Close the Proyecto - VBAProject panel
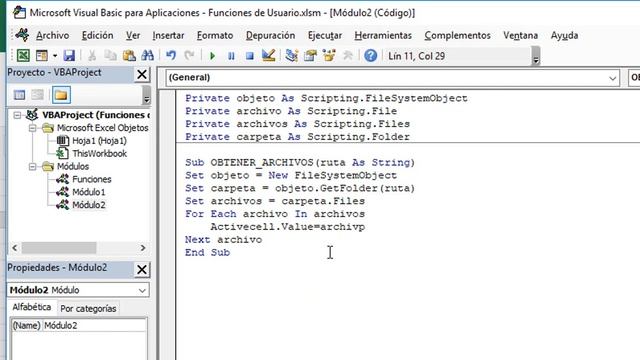Viewport: 640px width, 360px height. (x=142, y=74)
